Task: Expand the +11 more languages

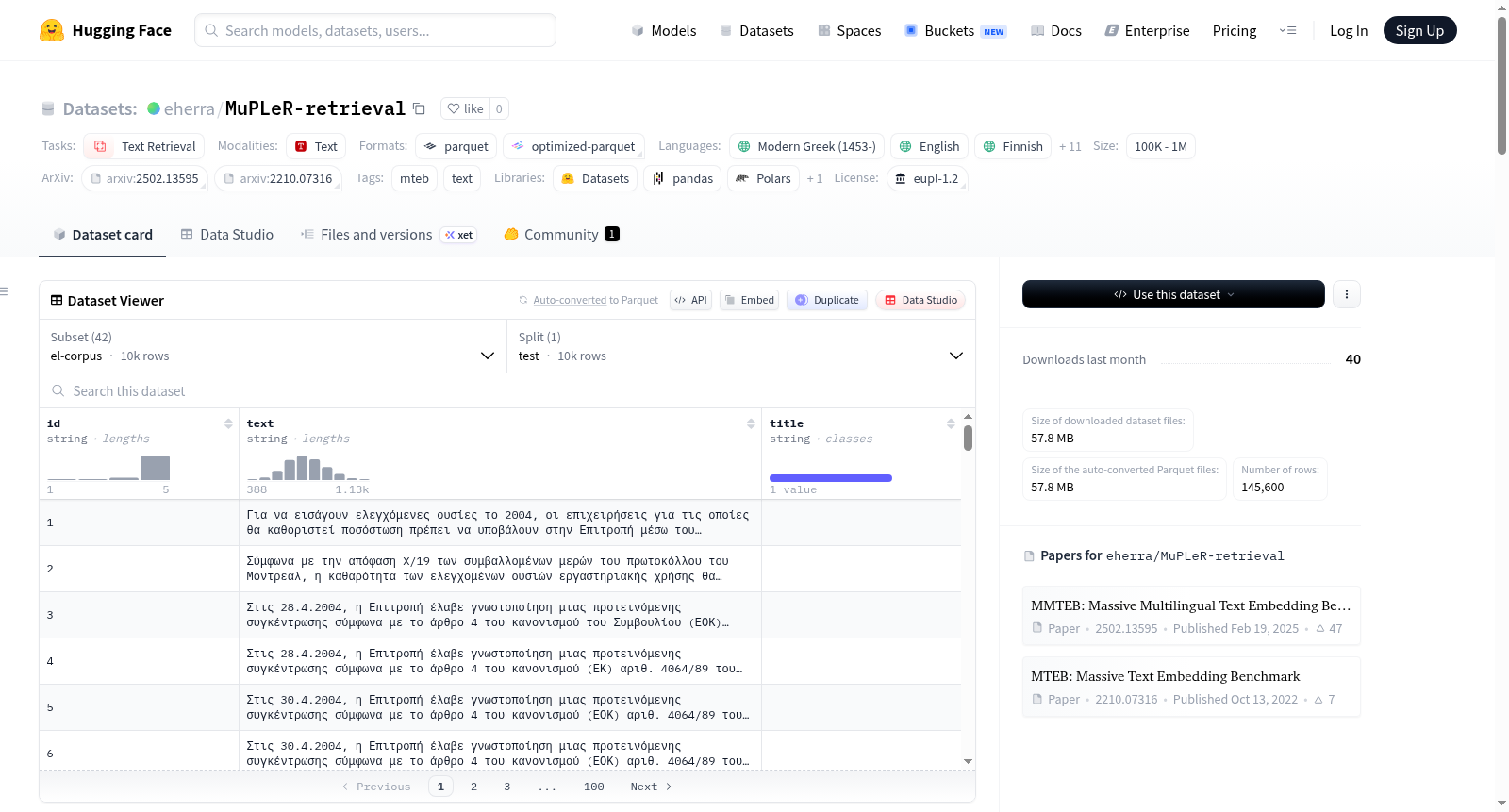Action: point(1070,146)
